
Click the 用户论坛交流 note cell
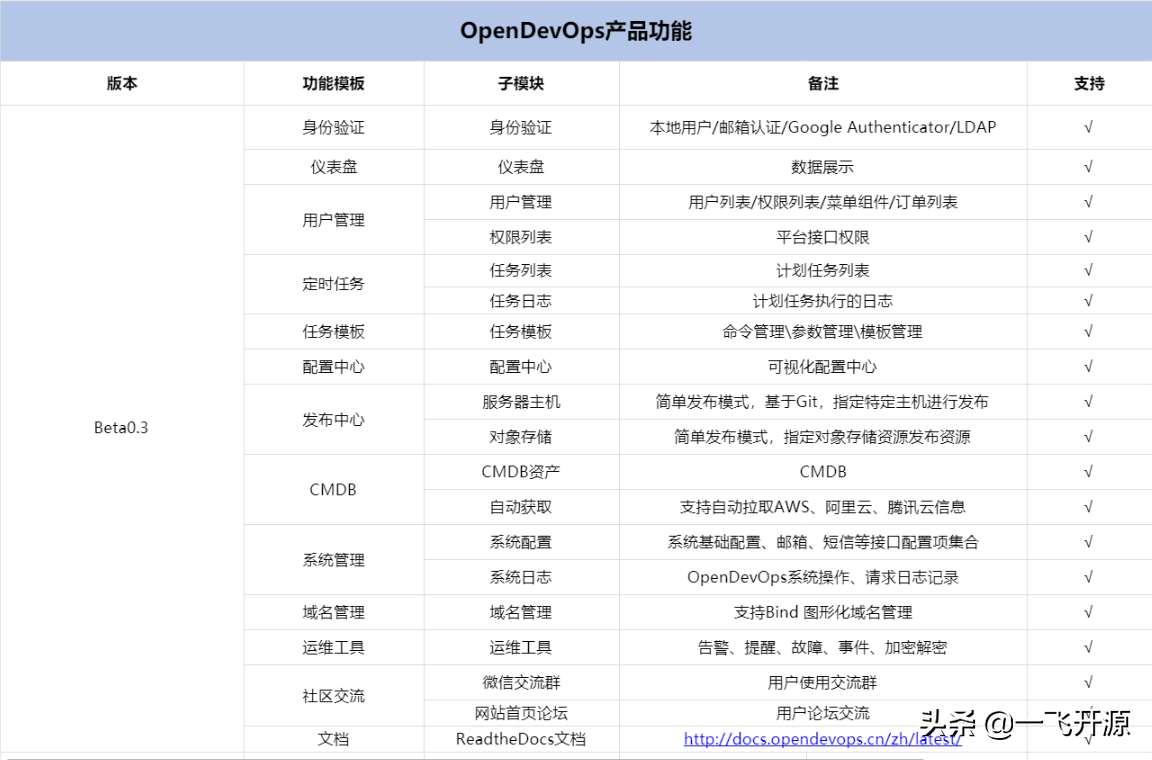coord(823,713)
